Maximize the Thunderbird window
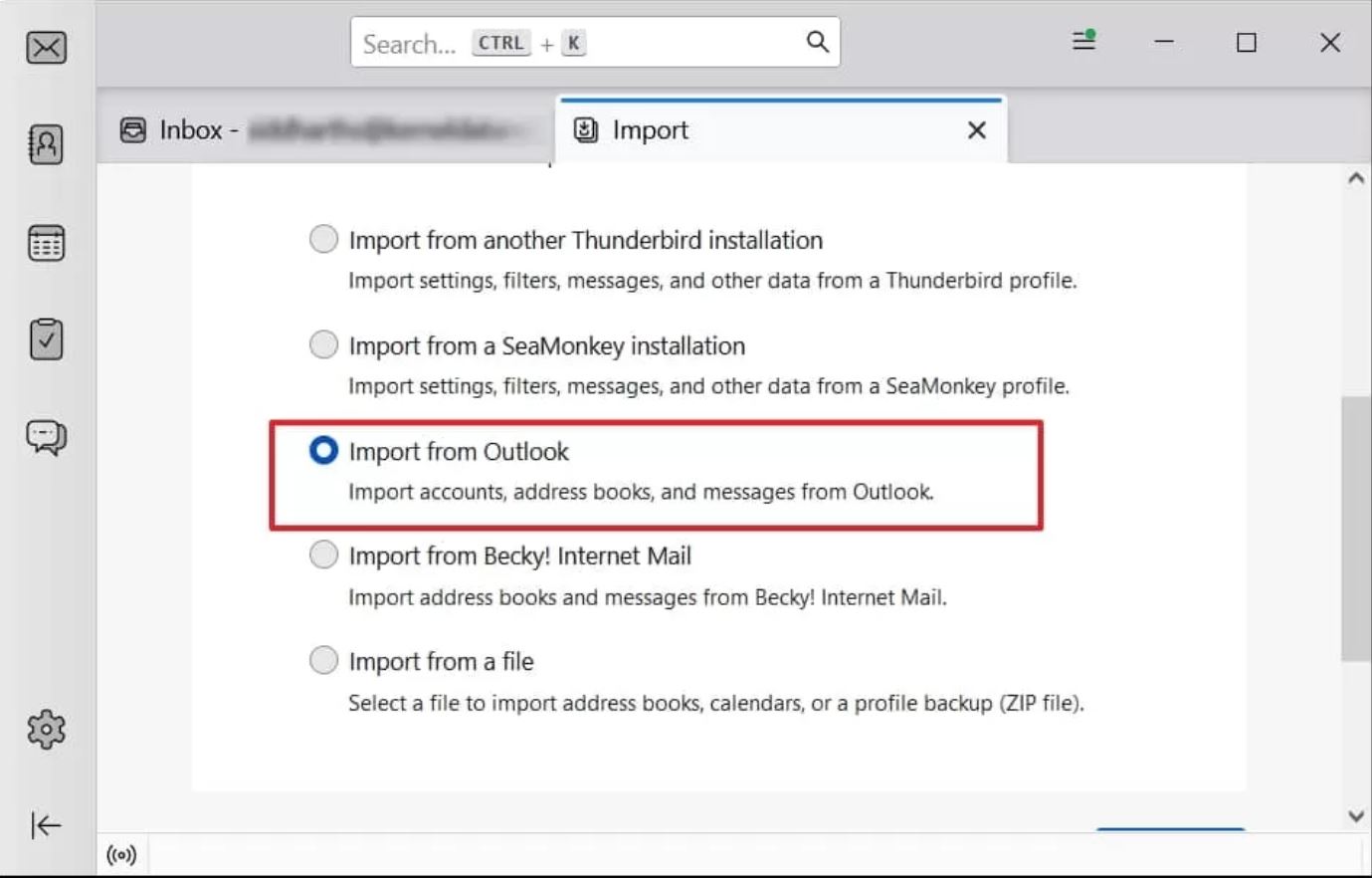 (x=1247, y=42)
